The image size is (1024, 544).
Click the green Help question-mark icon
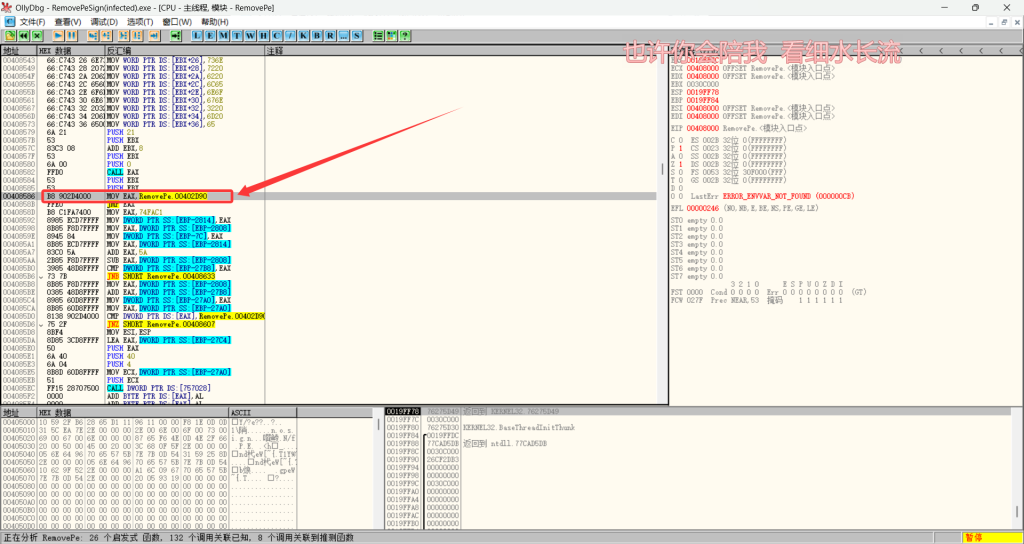[405, 36]
